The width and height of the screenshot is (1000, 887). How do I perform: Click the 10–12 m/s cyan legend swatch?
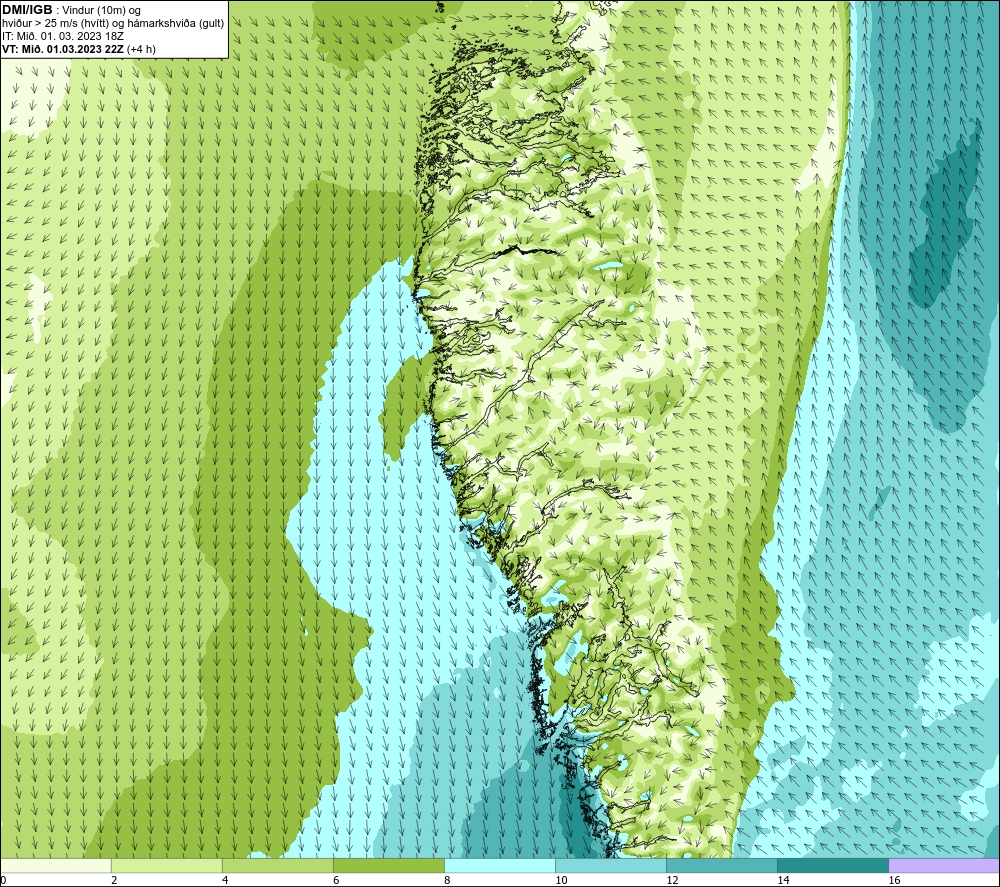pyautogui.click(x=611, y=865)
